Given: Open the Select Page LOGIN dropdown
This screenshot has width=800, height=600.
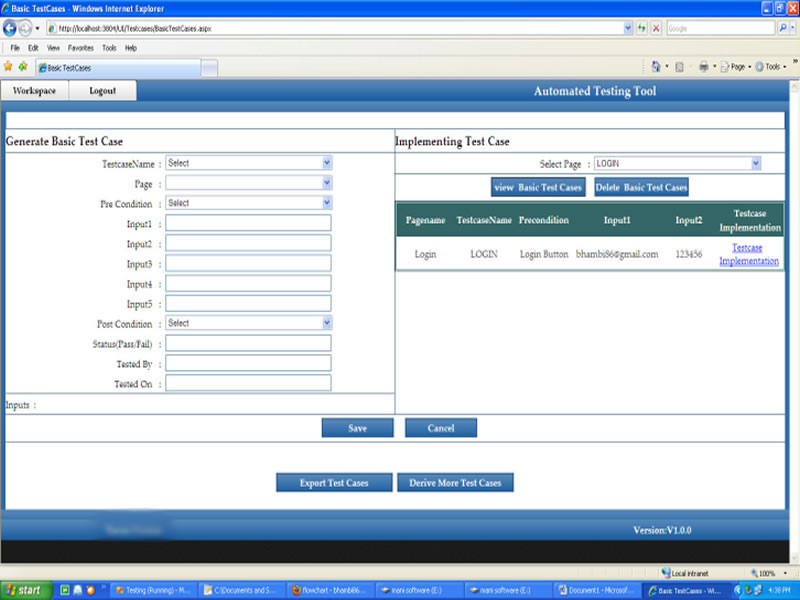Looking at the screenshot, I should point(755,163).
